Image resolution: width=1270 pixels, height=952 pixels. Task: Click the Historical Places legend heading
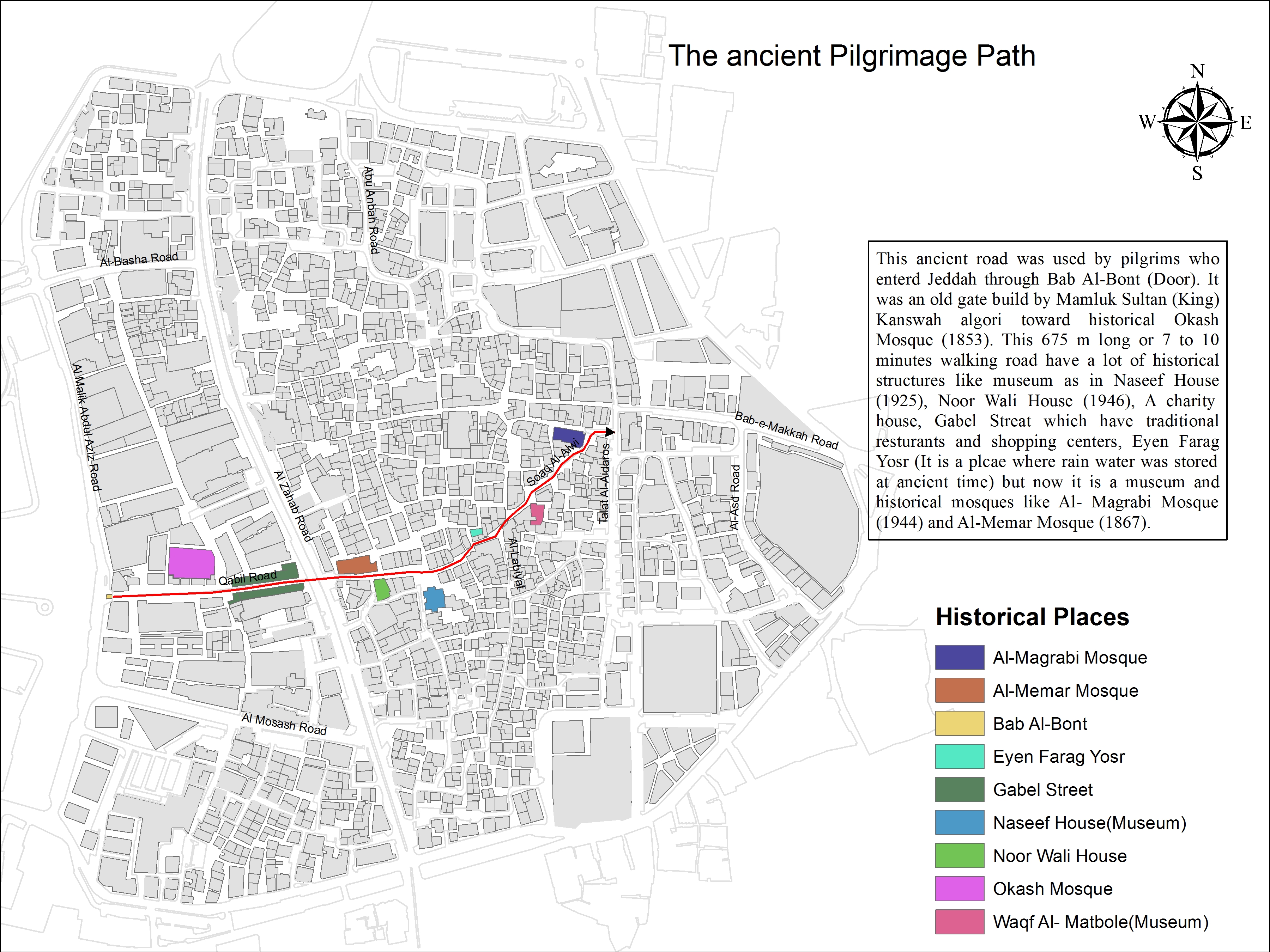[1032, 617]
